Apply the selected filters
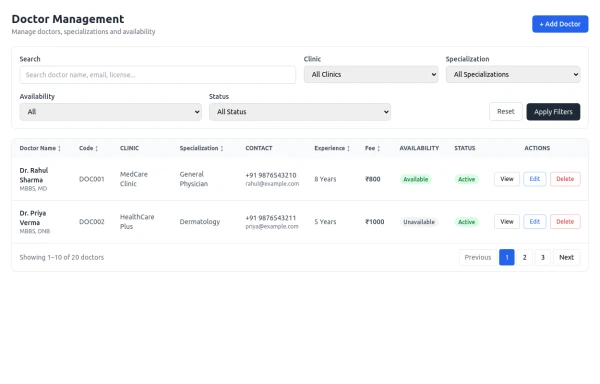This screenshot has height=384, width=600. point(553,112)
